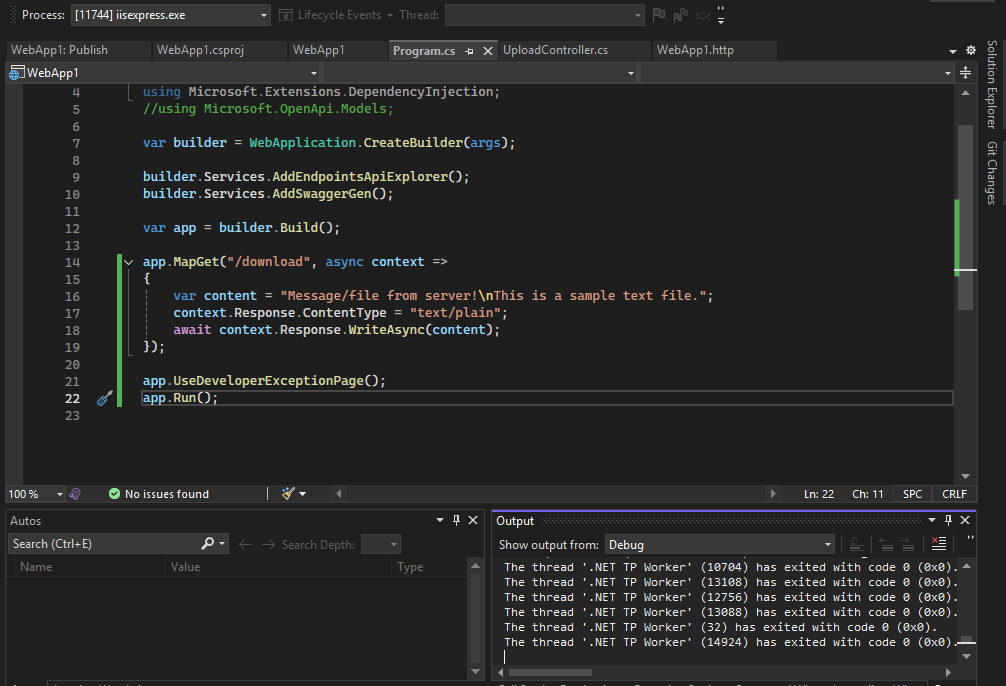Switch to the UploadController.cs tab
This screenshot has width=1006, height=686.
555,50
